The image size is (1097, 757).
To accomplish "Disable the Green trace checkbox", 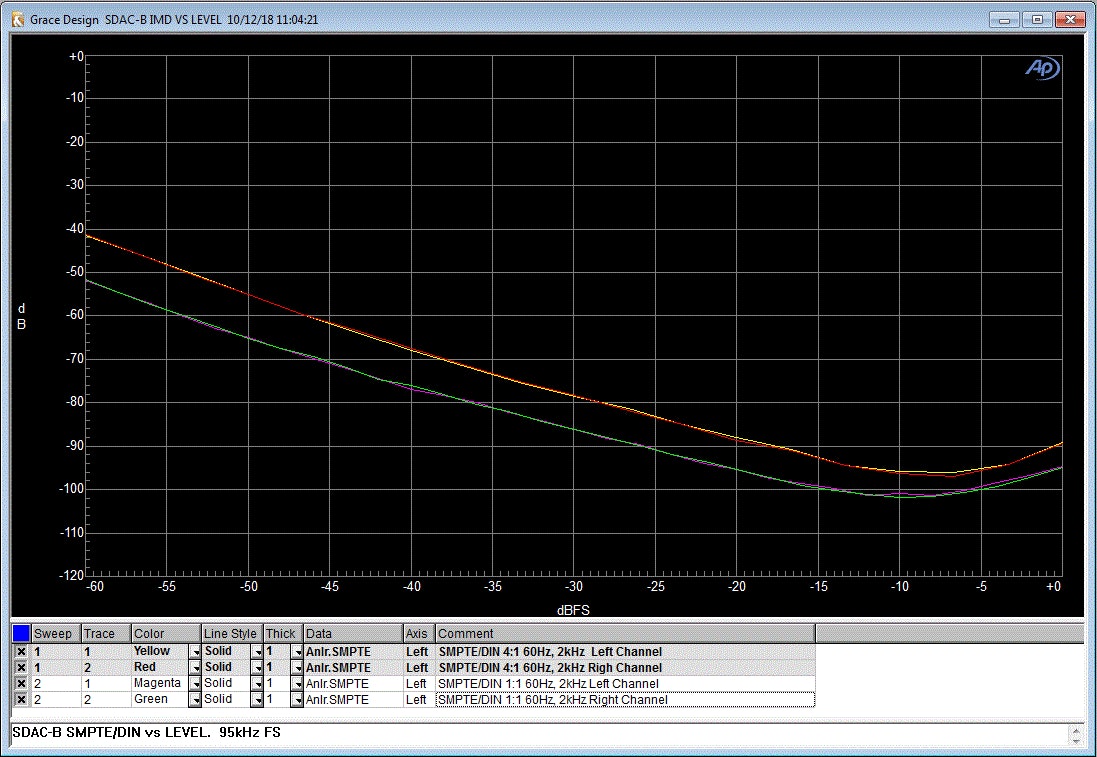I will click(21, 699).
